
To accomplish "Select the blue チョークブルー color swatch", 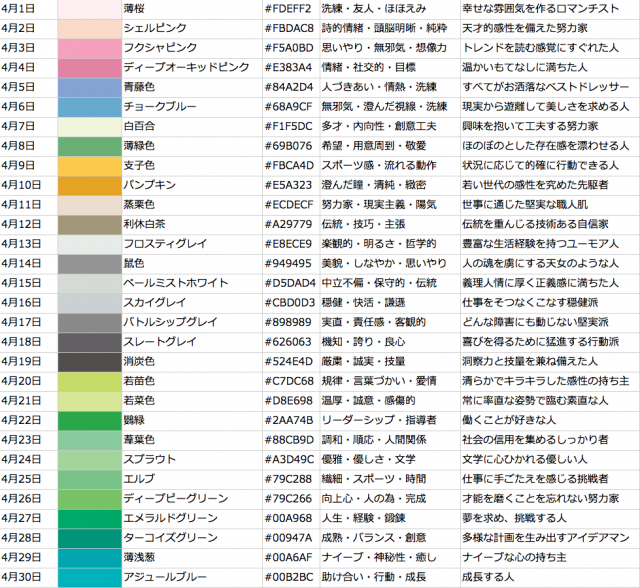I will pyautogui.click(x=89, y=107).
